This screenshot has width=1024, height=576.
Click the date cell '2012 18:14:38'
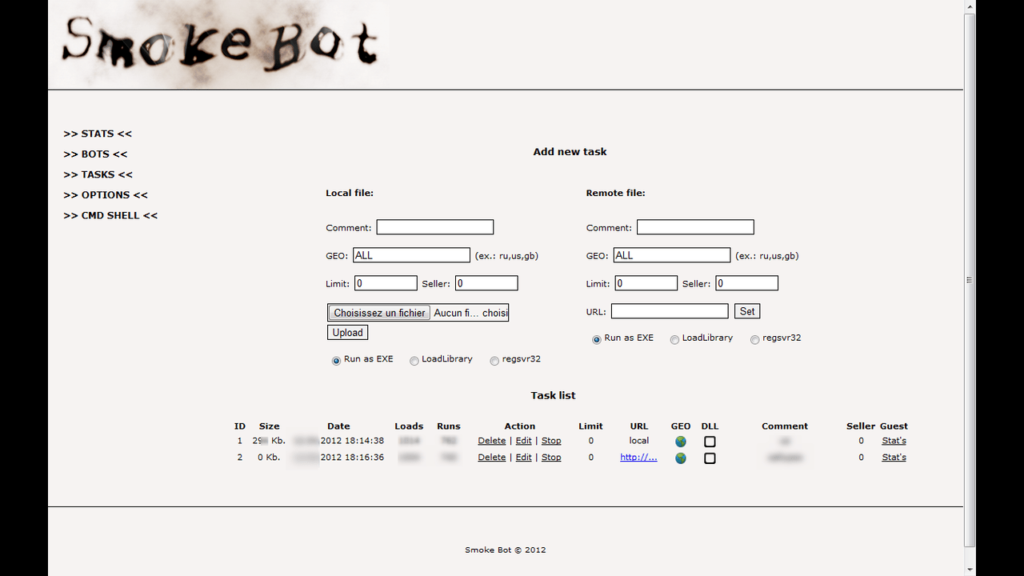pyautogui.click(x=352, y=441)
